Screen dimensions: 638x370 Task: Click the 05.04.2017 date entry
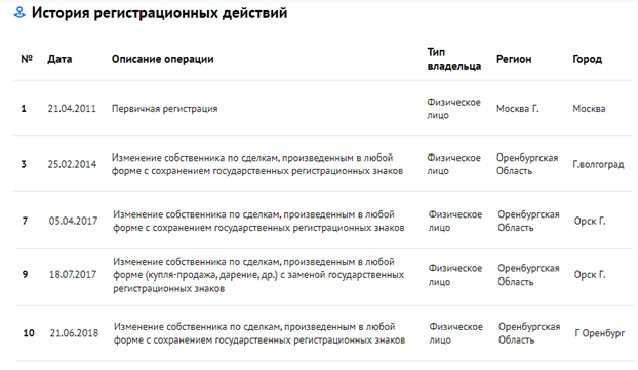click(x=73, y=221)
